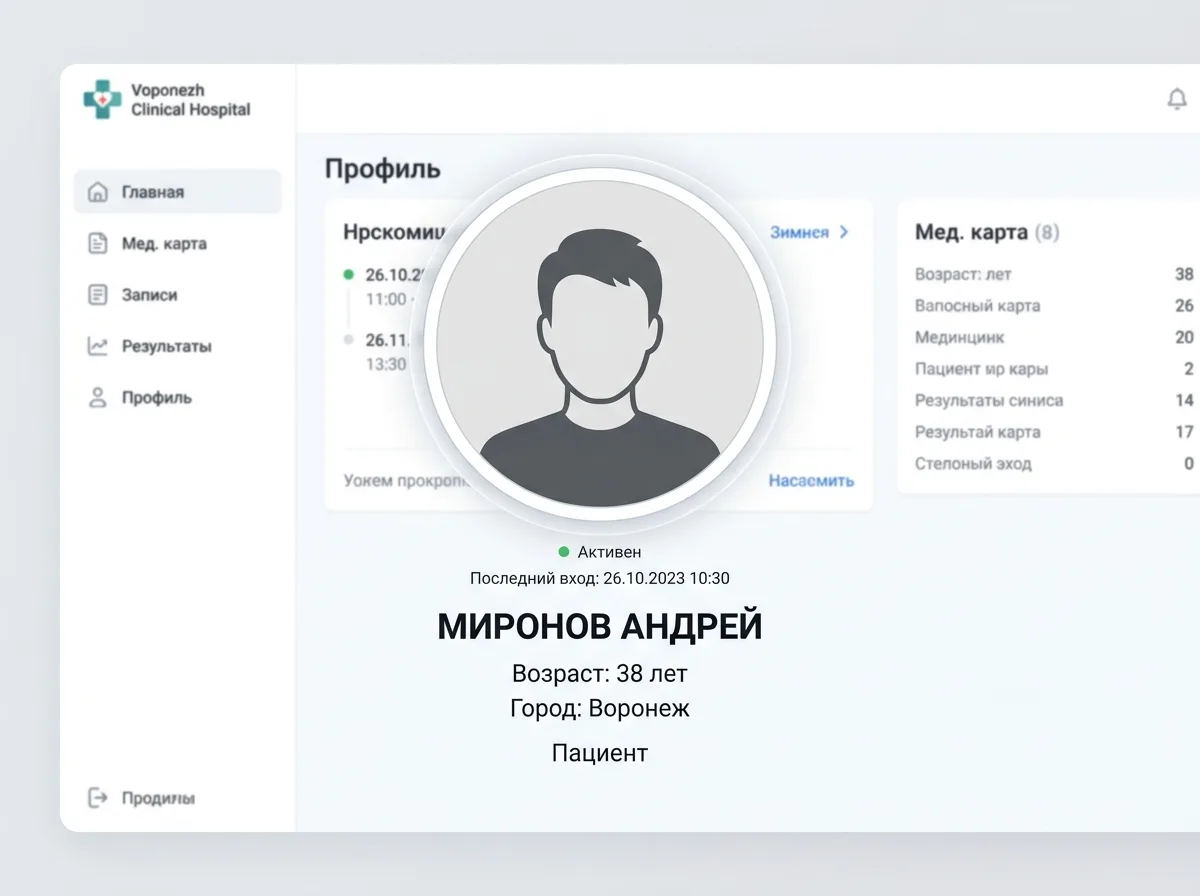Click the Последний вход timestamp text

tap(600, 578)
